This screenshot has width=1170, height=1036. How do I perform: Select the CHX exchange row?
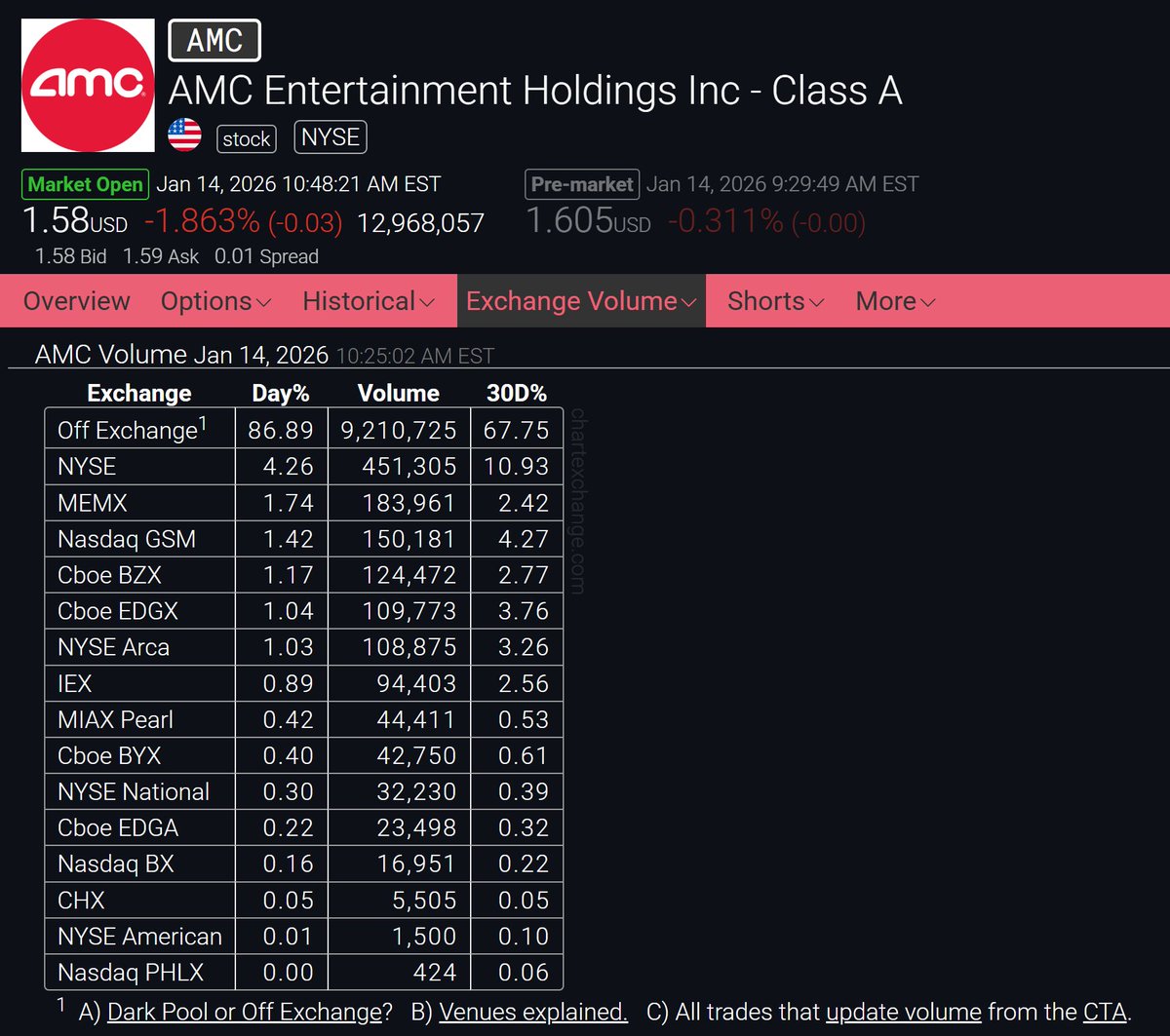click(303, 900)
